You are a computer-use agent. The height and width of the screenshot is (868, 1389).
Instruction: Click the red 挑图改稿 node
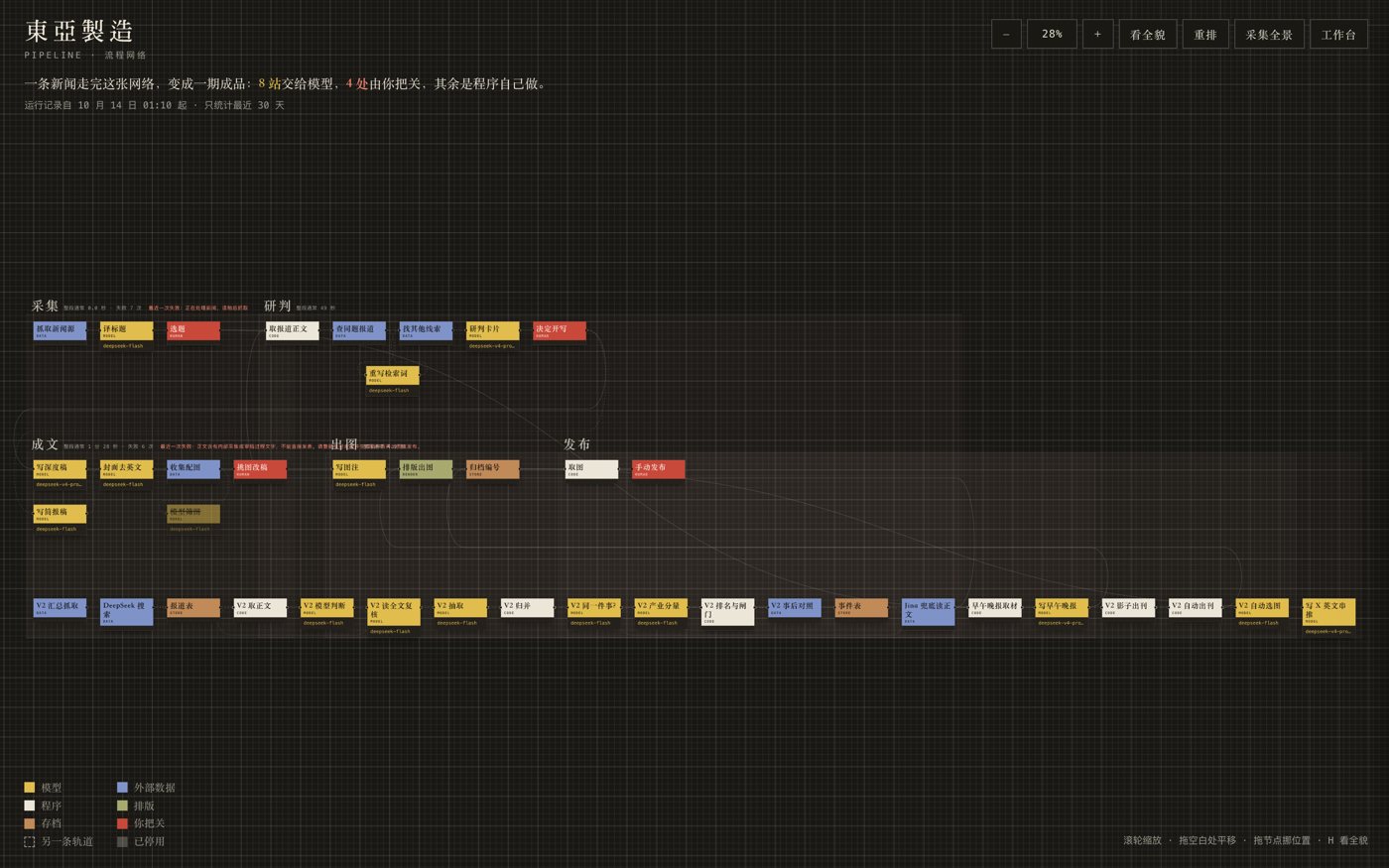pyautogui.click(x=260, y=469)
